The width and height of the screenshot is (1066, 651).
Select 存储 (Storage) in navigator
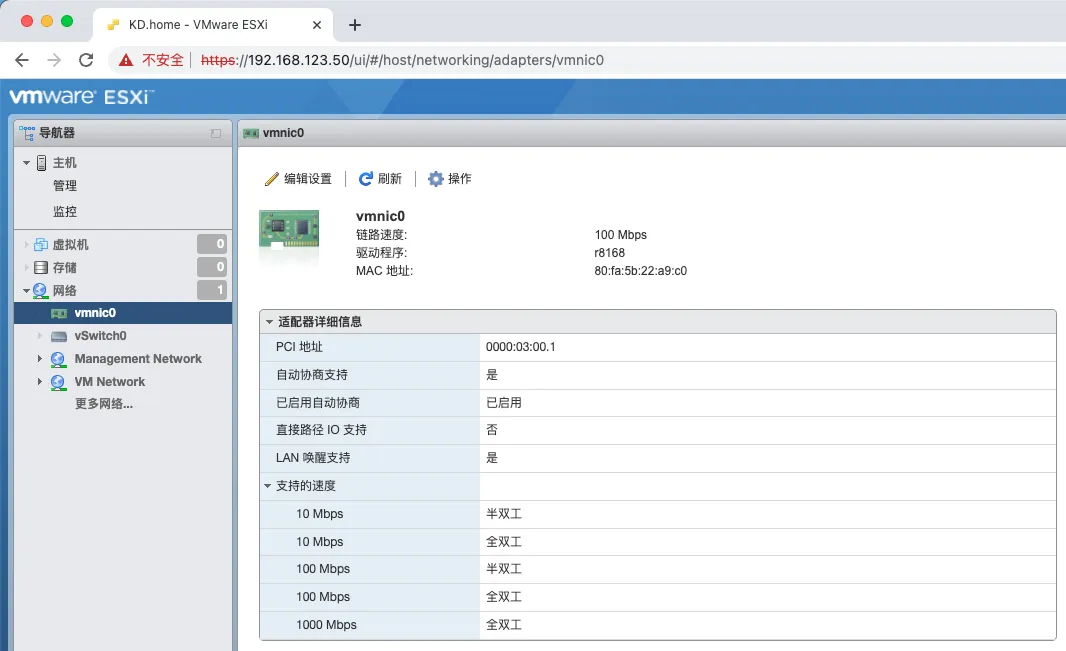65,268
